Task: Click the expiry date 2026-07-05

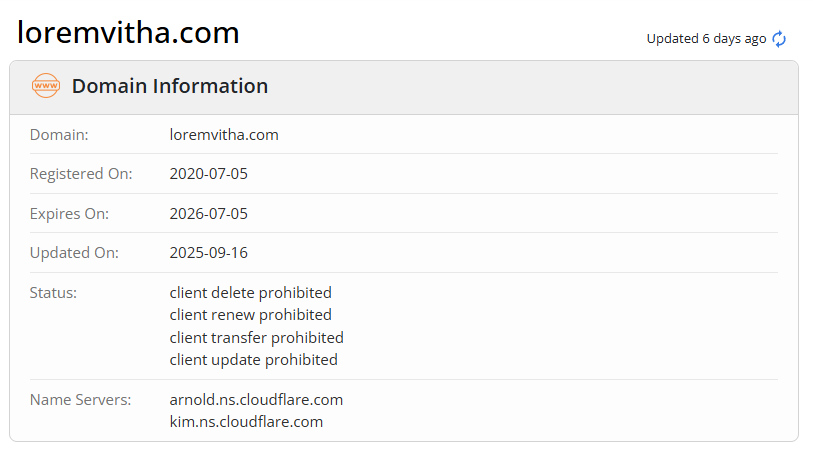Action: point(209,214)
